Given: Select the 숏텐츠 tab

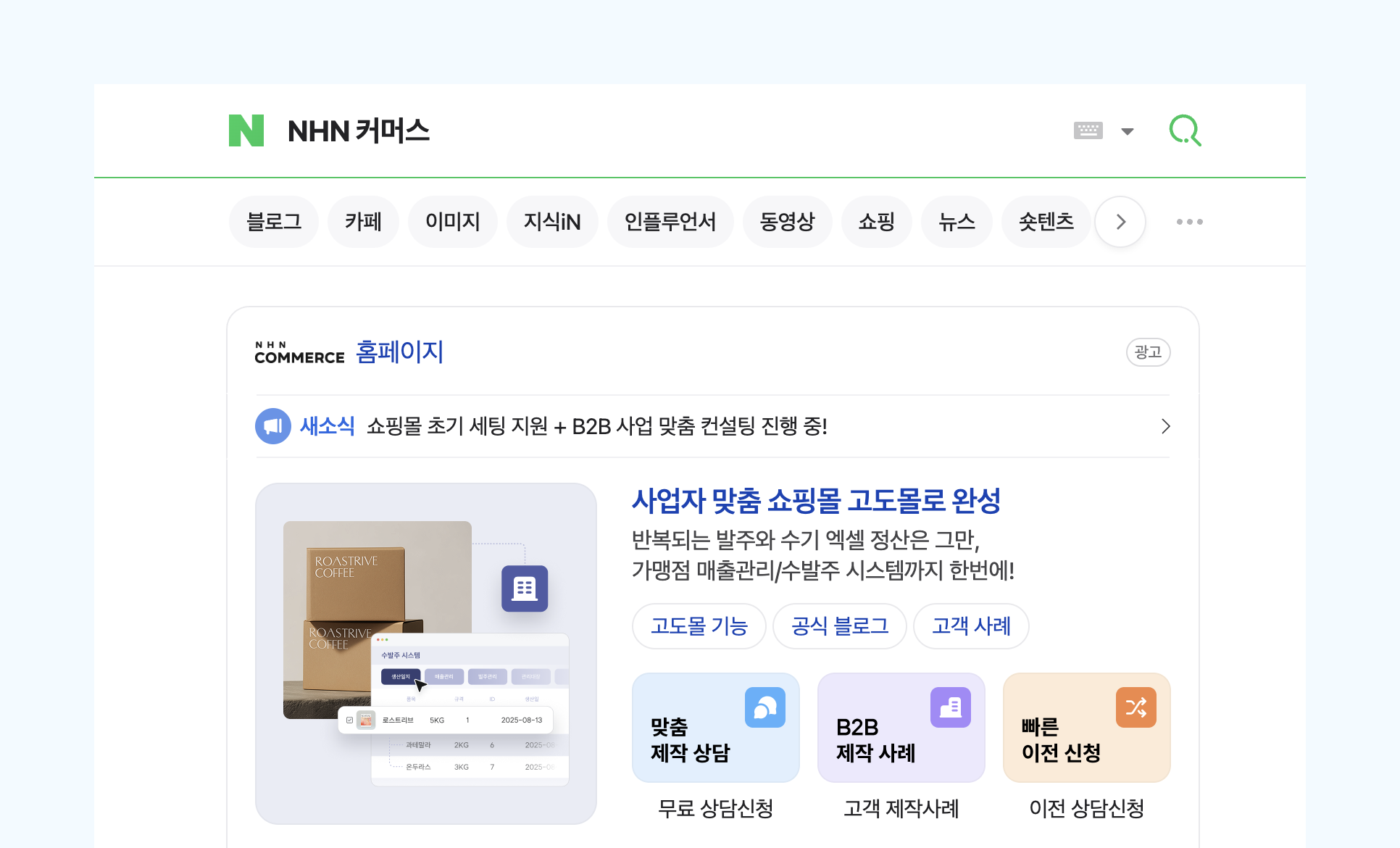Looking at the screenshot, I should point(1046,222).
